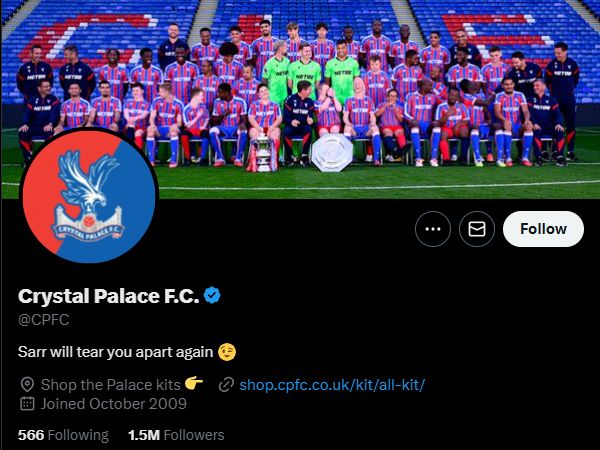Follow the Crystal Palace F.C. account
Viewport: 600px width, 450px height.
point(543,229)
